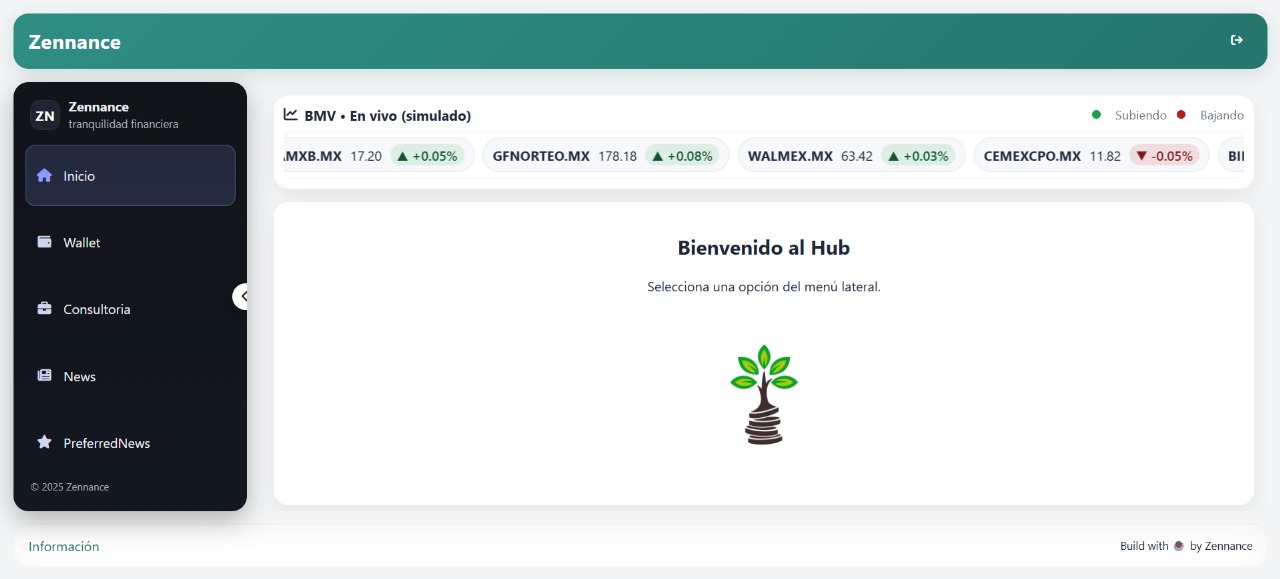Click the 63.42 price value
The height and width of the screenshot is (579, 1280).
click(x=857, y=156)
